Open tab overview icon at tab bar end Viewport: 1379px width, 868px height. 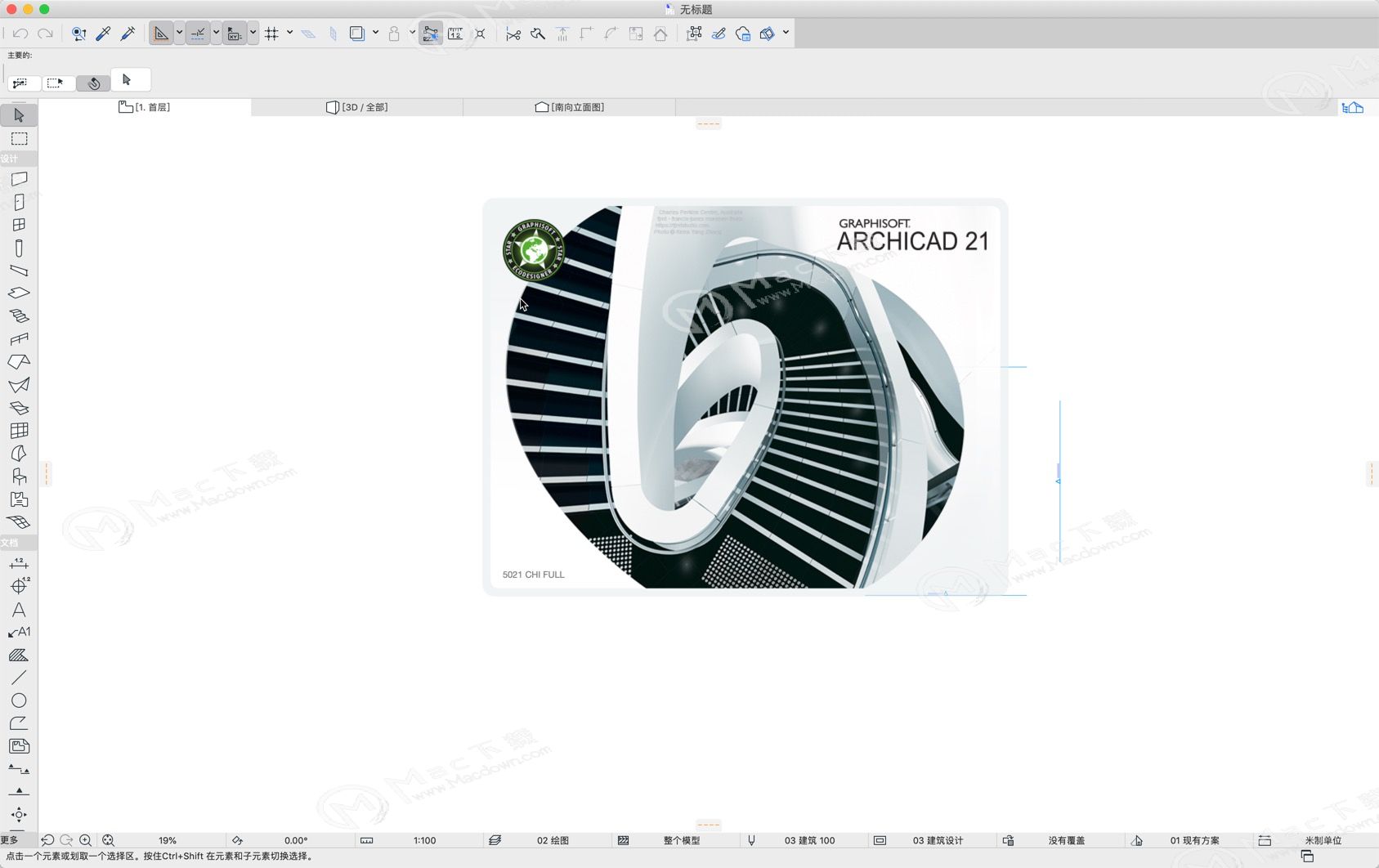point(1353,107)
